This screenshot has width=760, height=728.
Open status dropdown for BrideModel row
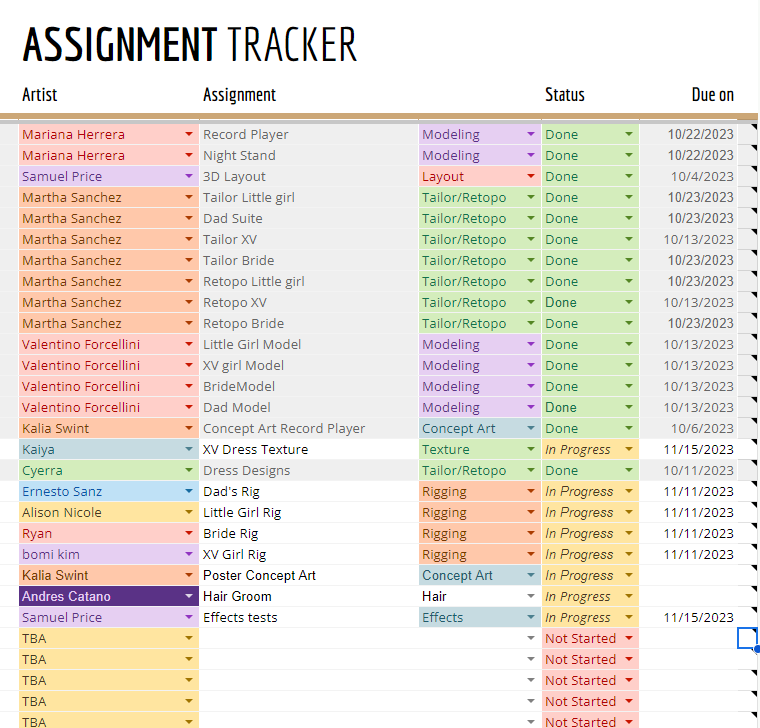click(x=629, y=386)
